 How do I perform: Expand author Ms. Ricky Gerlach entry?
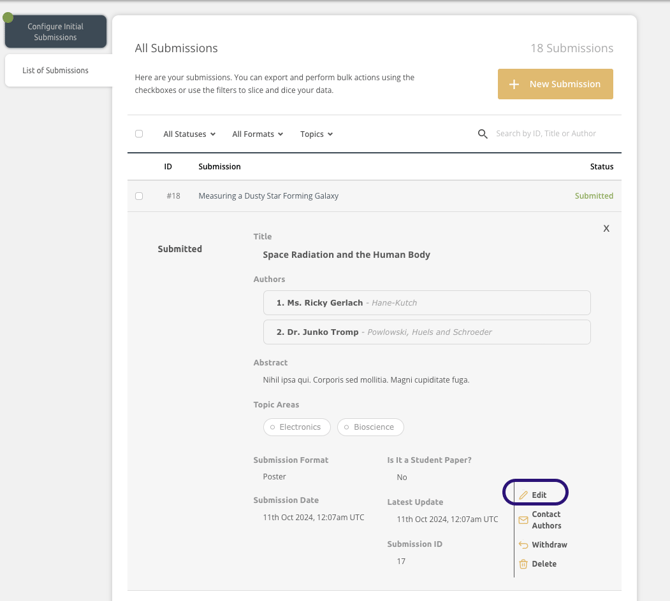[426, 303]
